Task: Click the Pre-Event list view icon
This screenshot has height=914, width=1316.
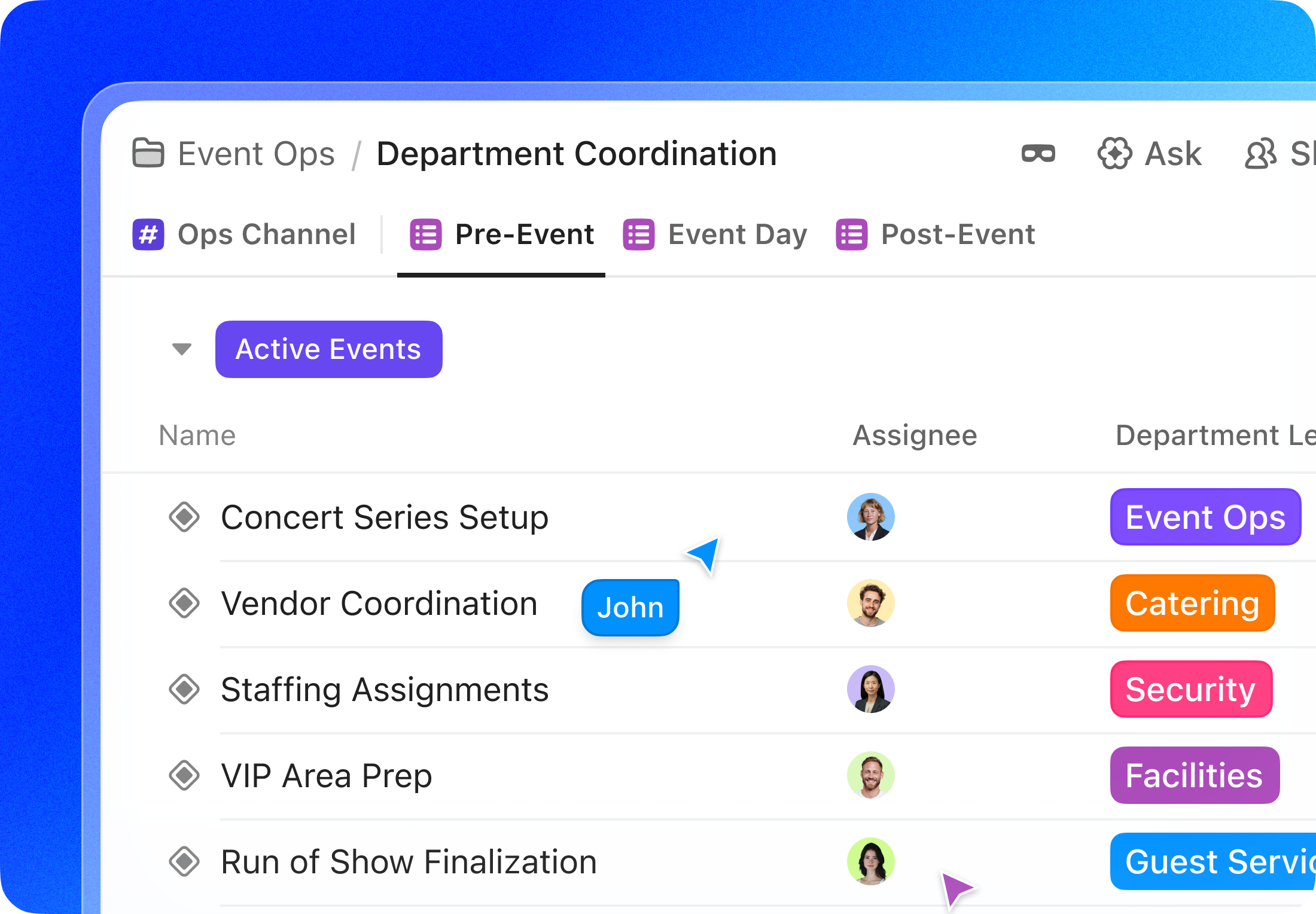Action: (x=425, y=234)
